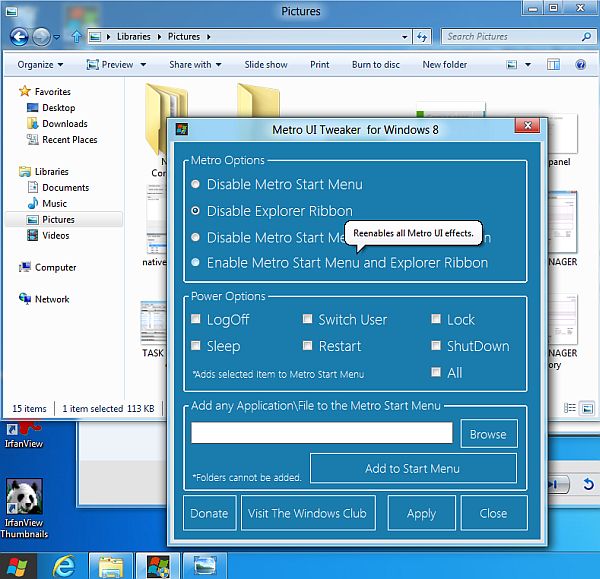The height and width of the screenshot is (579, 600).
Task: Click the Apply button
Action: pos(421,513)
